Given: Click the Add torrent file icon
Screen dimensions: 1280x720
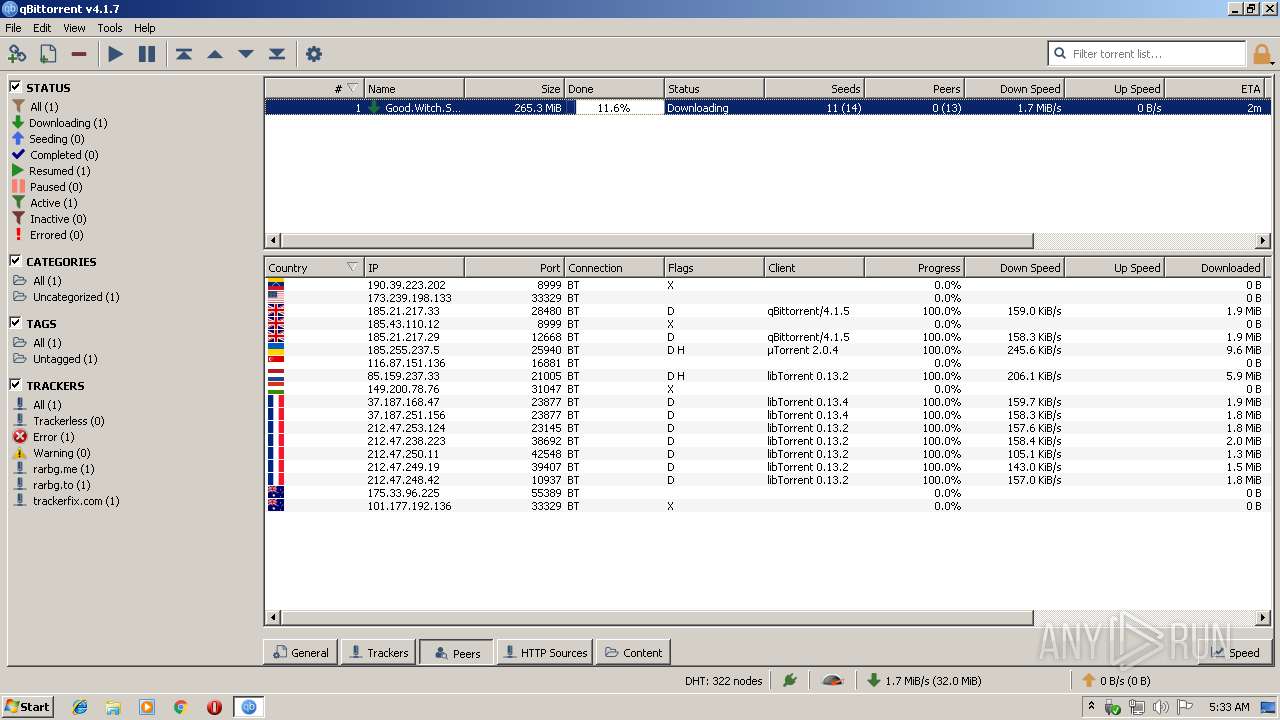Looking at the screenshot, I should click(x=47, y=54).
